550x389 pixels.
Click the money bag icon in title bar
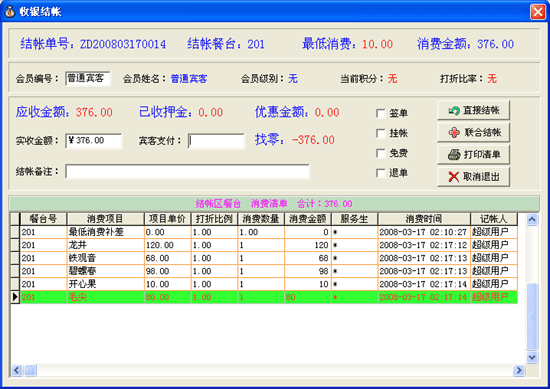pos(9,12)
